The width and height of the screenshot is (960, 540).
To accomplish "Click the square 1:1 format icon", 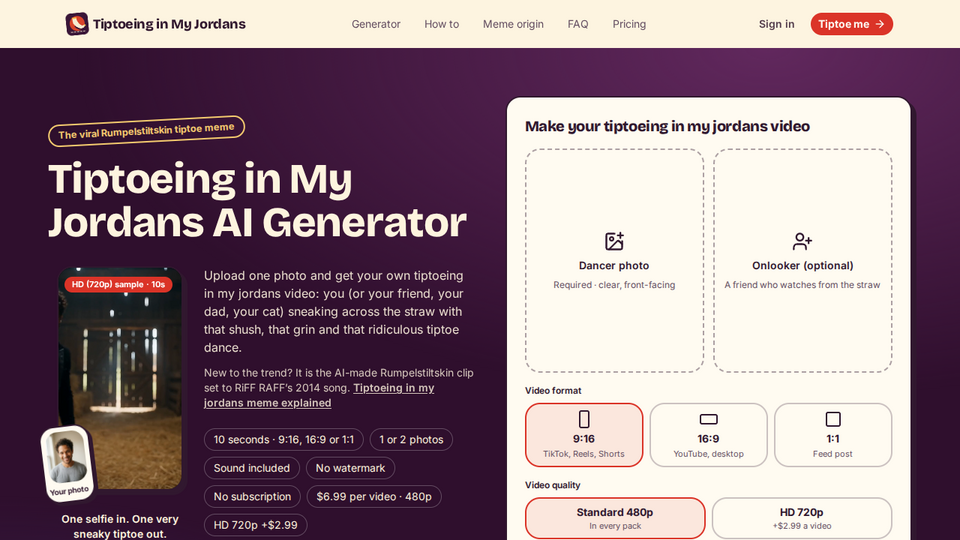I will pos(833,419).
